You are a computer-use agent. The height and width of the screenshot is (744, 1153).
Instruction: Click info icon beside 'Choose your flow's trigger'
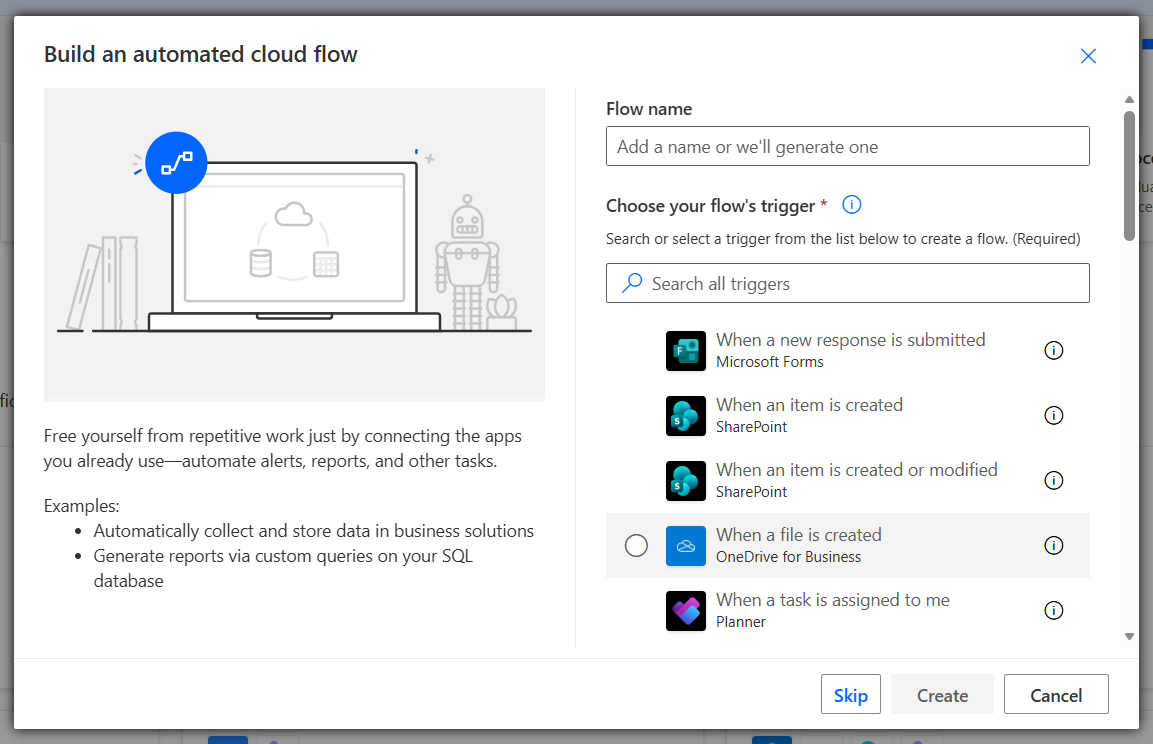click(852, 204)
